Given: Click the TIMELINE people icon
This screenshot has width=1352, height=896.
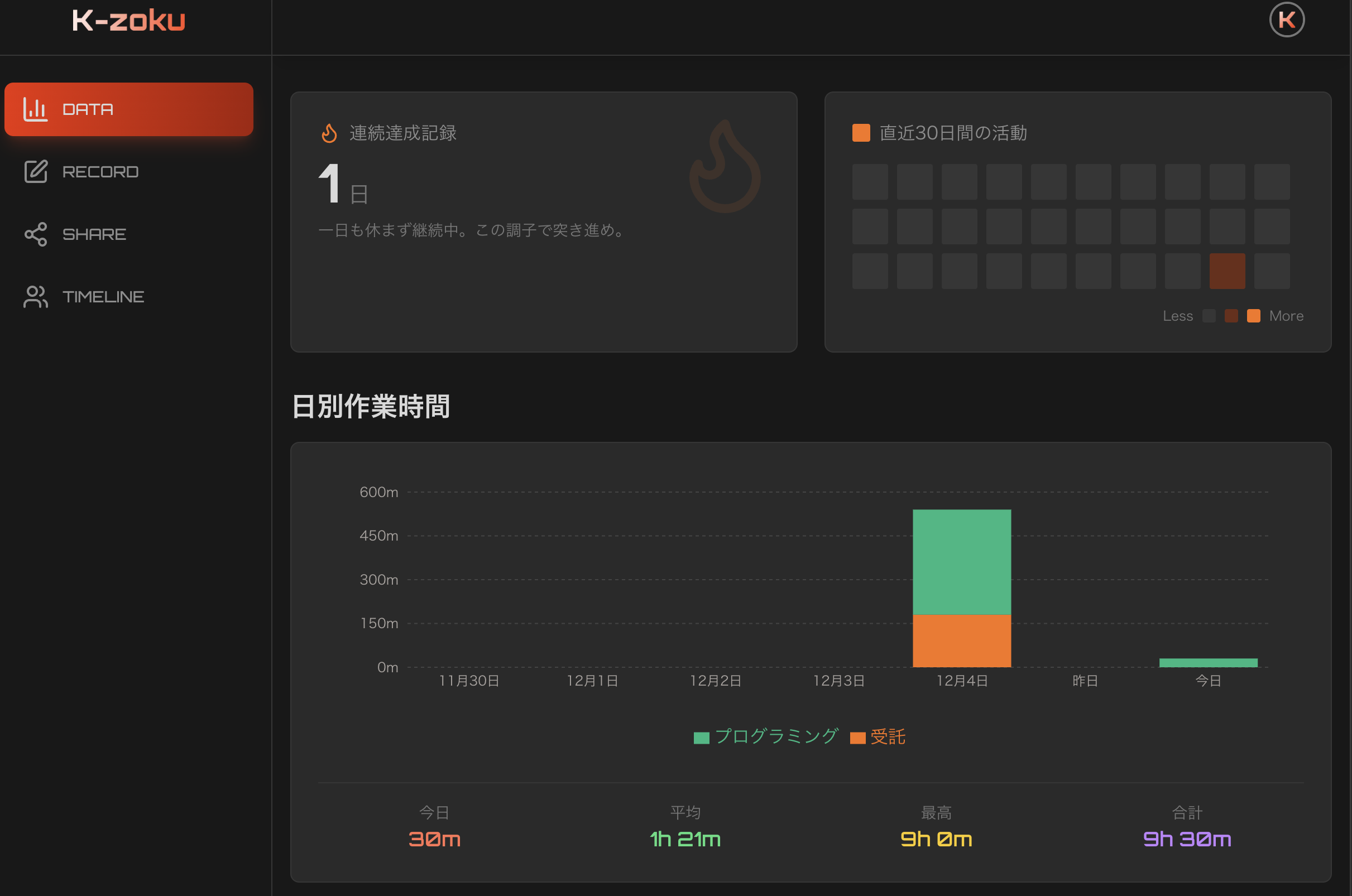Looking at the screenshot, I should click(35, 297).
